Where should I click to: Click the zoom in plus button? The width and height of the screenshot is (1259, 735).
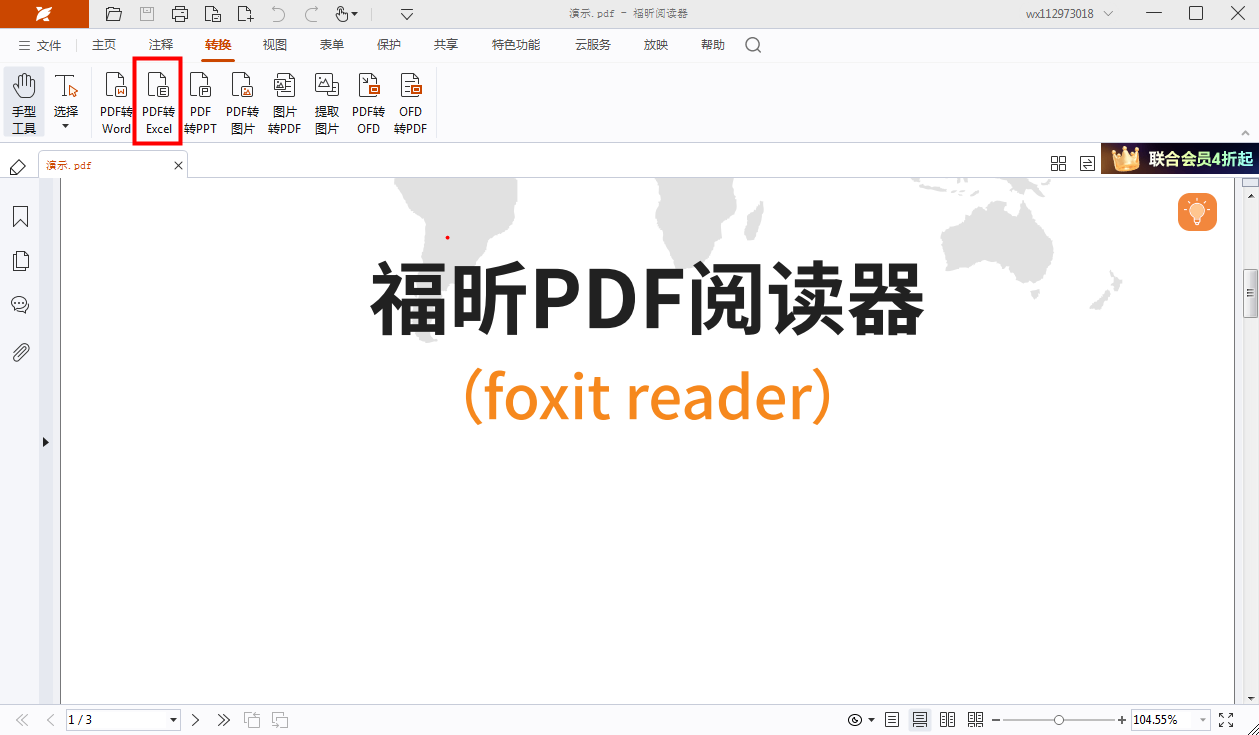[x=1121, y=720]
